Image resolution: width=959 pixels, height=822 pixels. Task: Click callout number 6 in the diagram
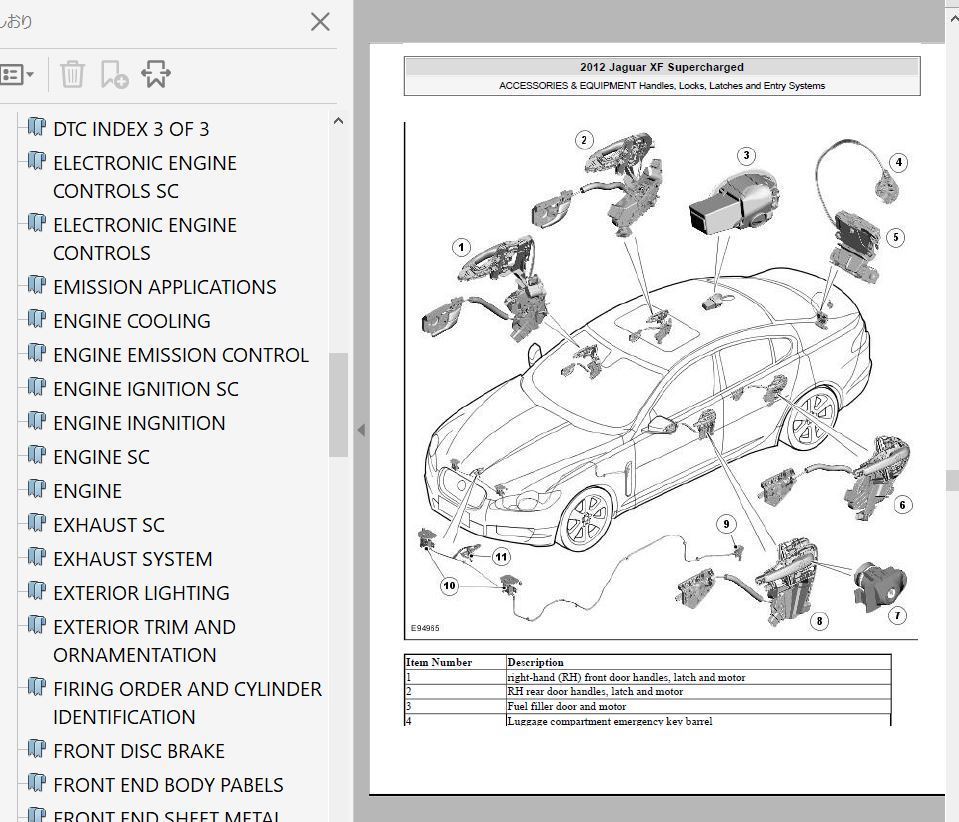[x=902, y=505]
